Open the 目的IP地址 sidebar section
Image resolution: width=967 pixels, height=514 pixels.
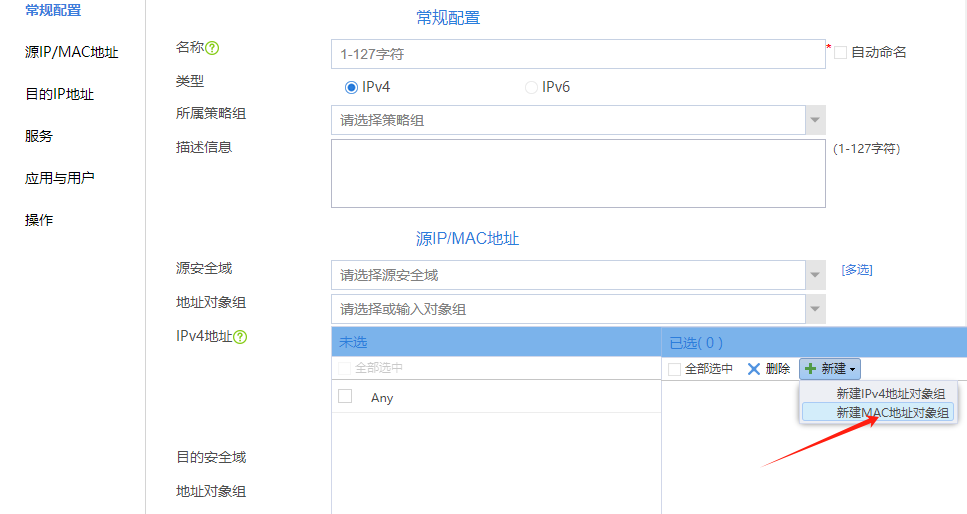tap(59, 94)
